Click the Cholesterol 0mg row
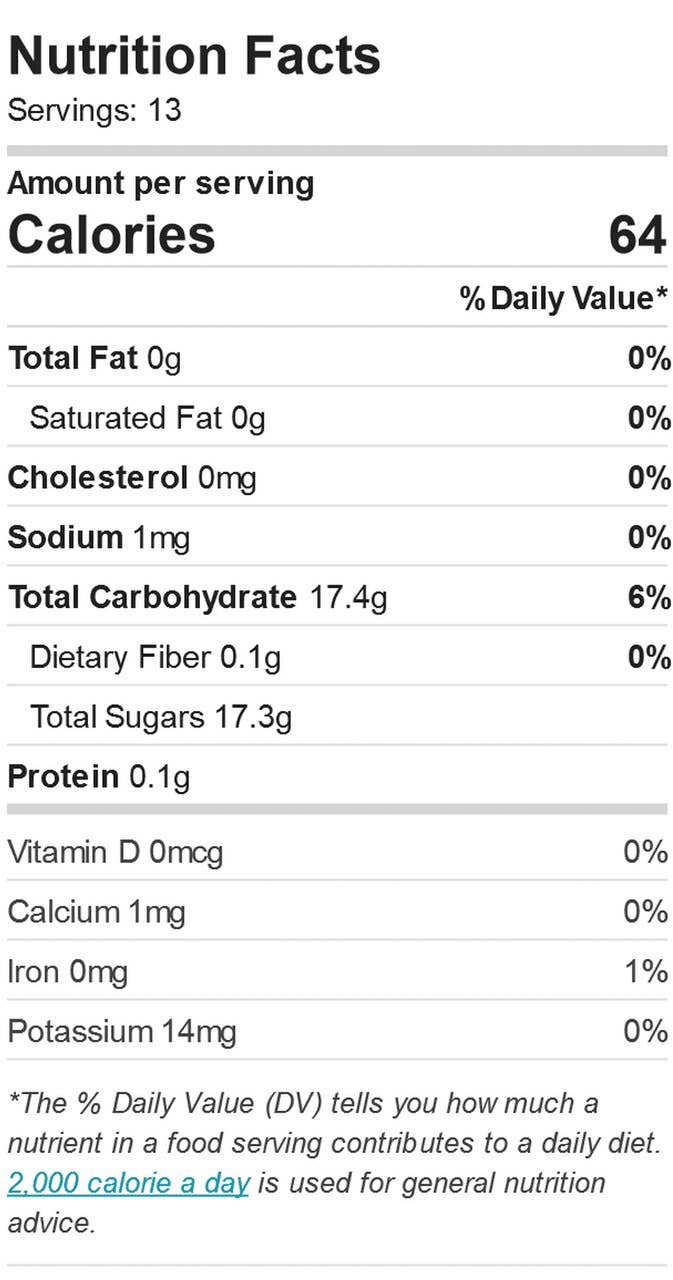The width and height of the screenshot is (673, 1280). pyautogui.click(x=132, y=478)
